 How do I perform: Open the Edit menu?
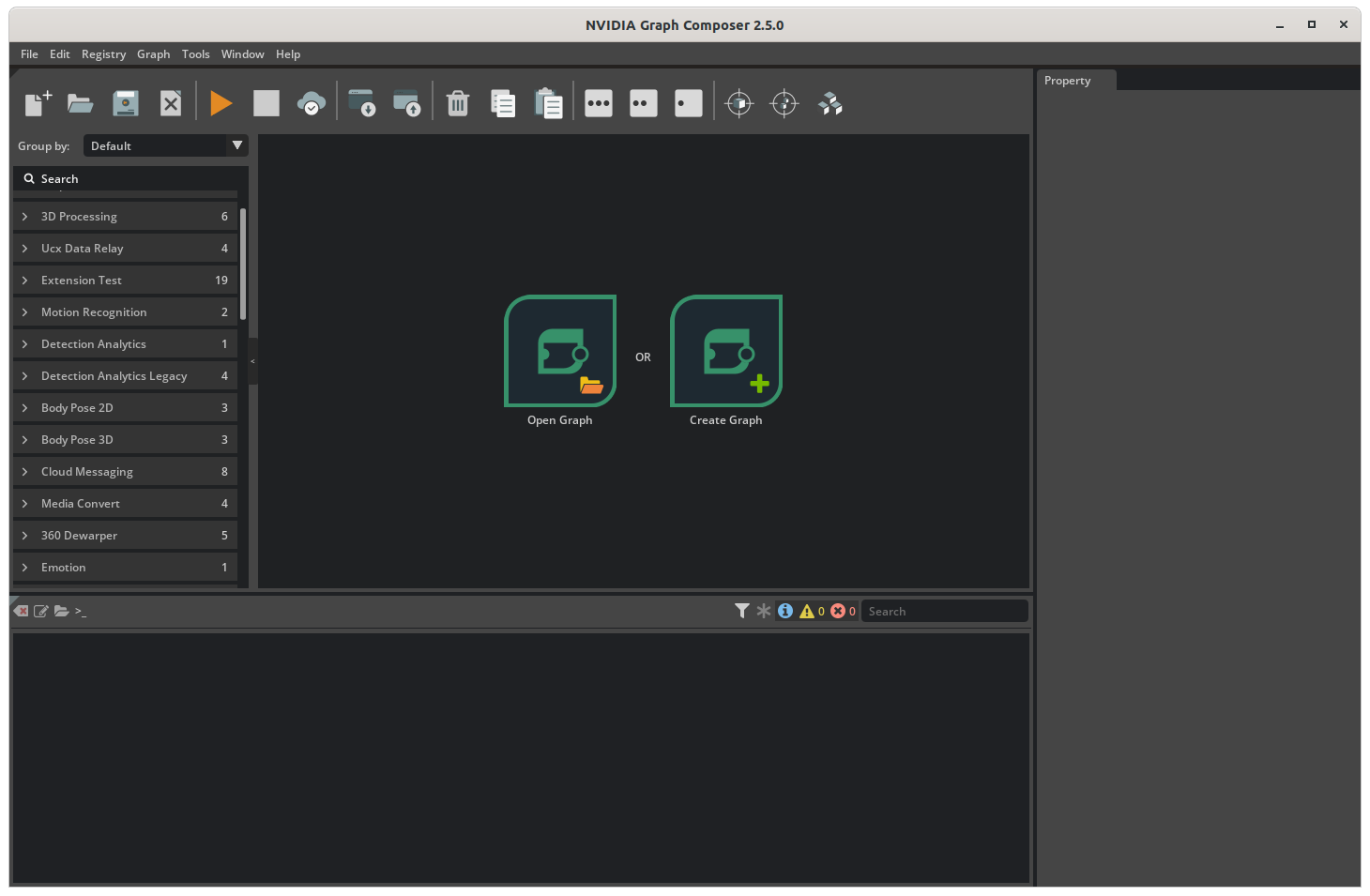point(60,54)
